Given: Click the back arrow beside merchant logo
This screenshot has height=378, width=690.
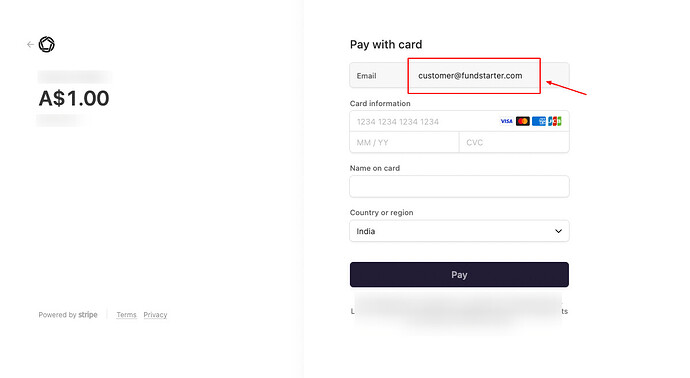Looking at the screenshot, I should coord(30,44).
